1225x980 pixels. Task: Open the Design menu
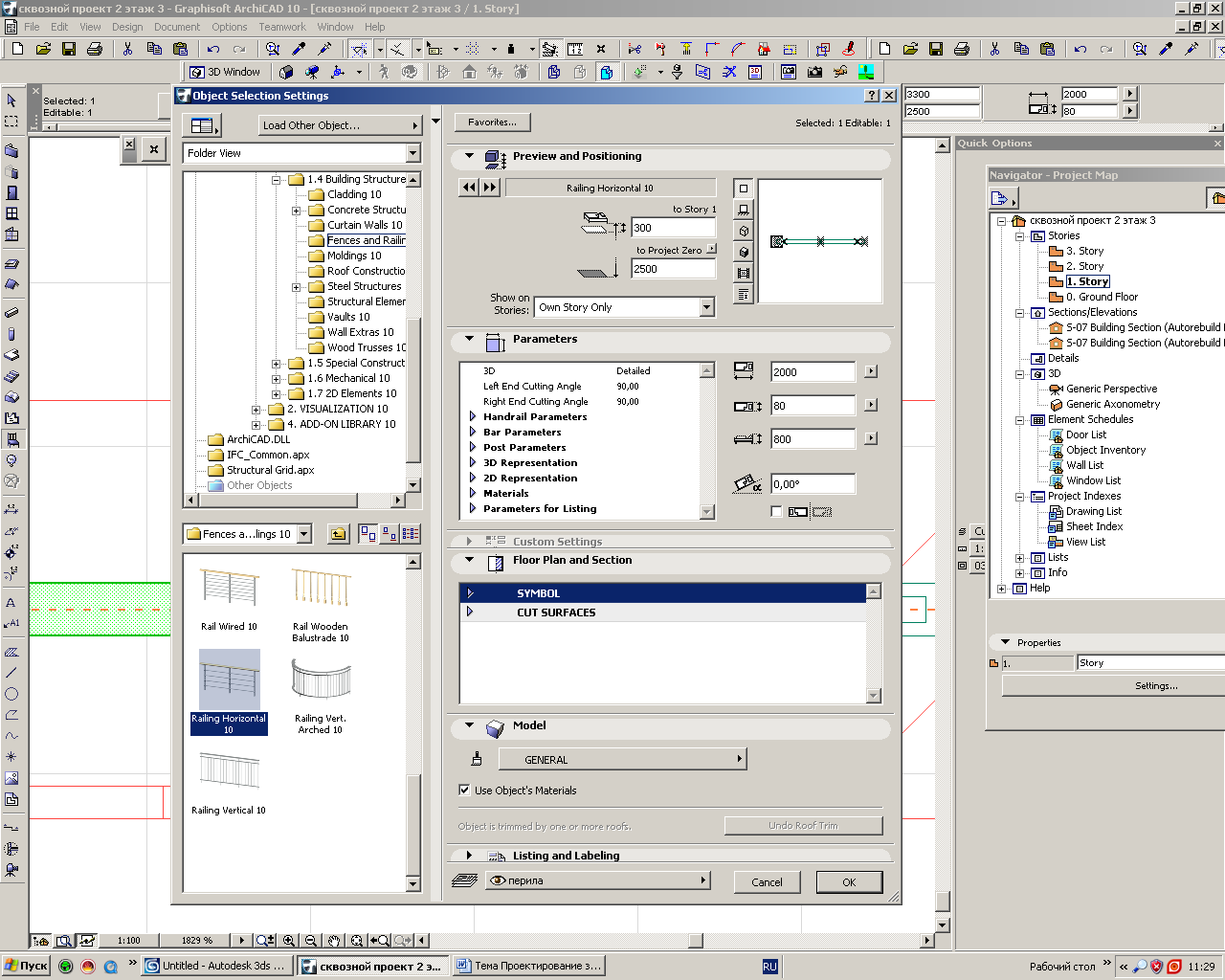(x=127, y=27)
